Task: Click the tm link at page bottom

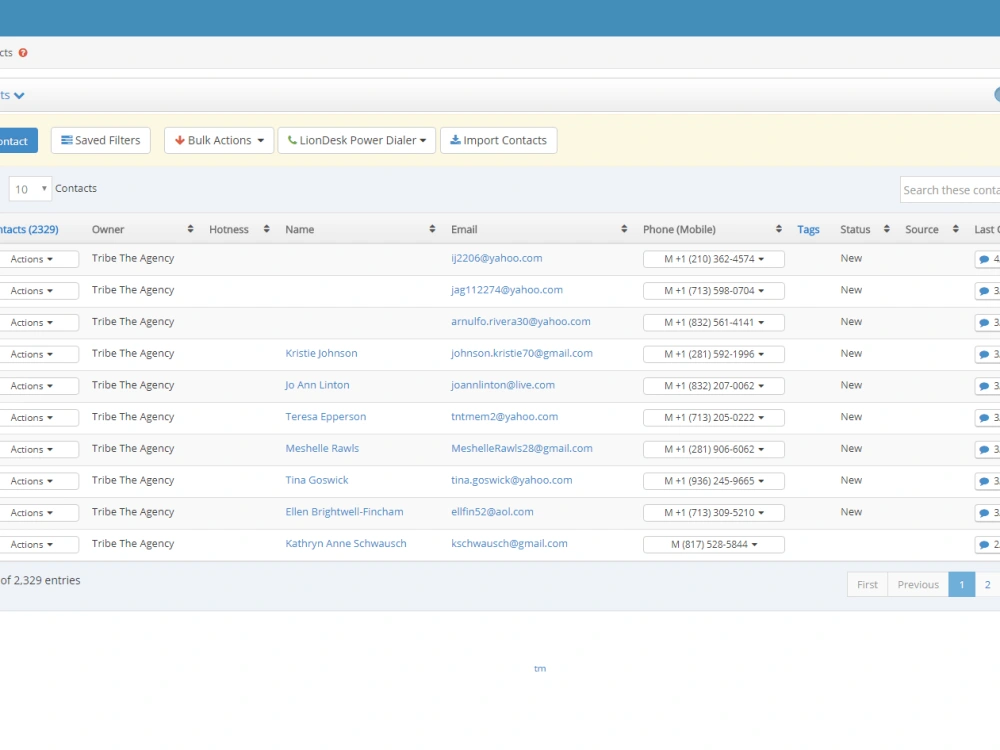Action: (x=540, y=668)
